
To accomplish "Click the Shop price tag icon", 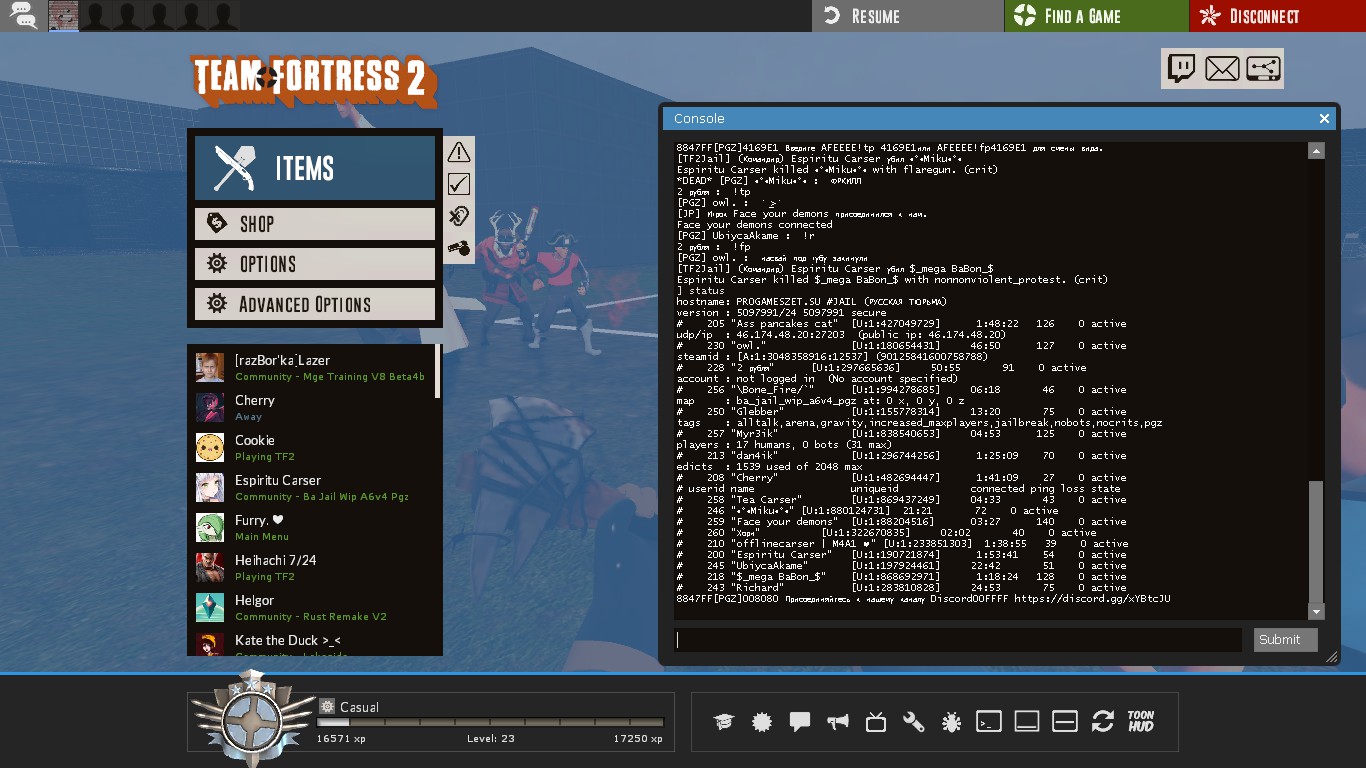I will coord(217,224).
